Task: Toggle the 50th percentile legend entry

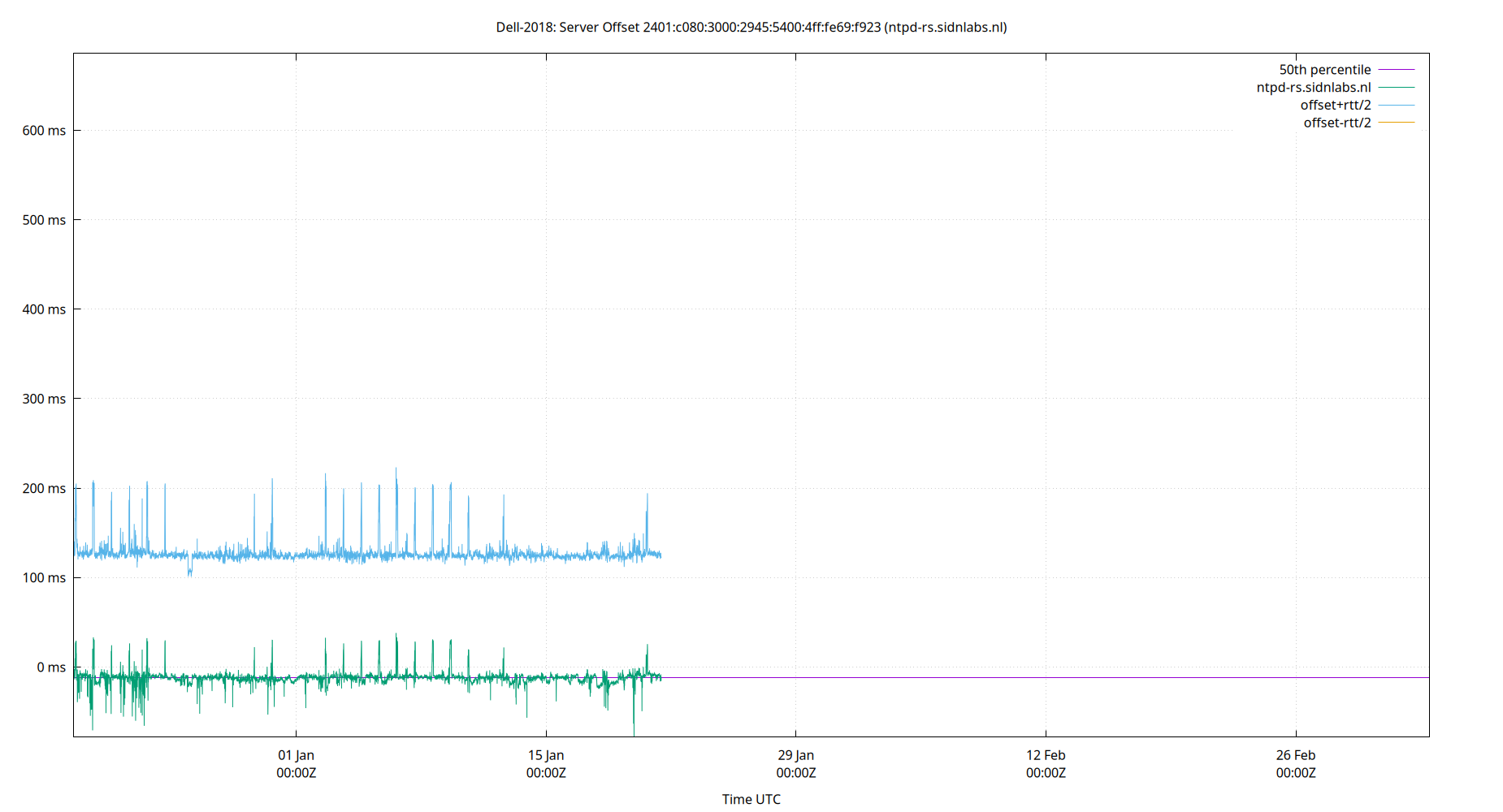Action: coord(1324,69)
